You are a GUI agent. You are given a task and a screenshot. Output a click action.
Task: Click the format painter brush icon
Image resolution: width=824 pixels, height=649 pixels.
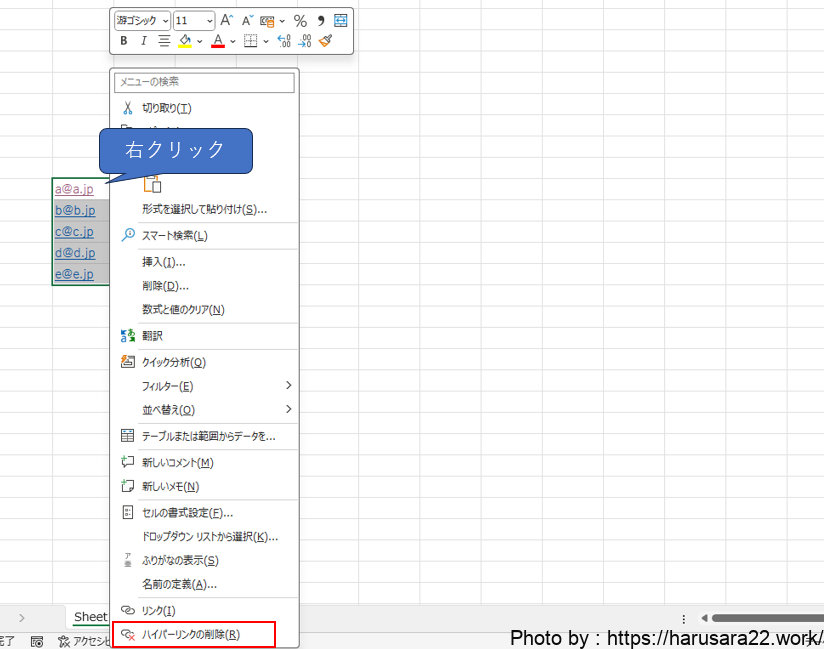tap(325, 41)
